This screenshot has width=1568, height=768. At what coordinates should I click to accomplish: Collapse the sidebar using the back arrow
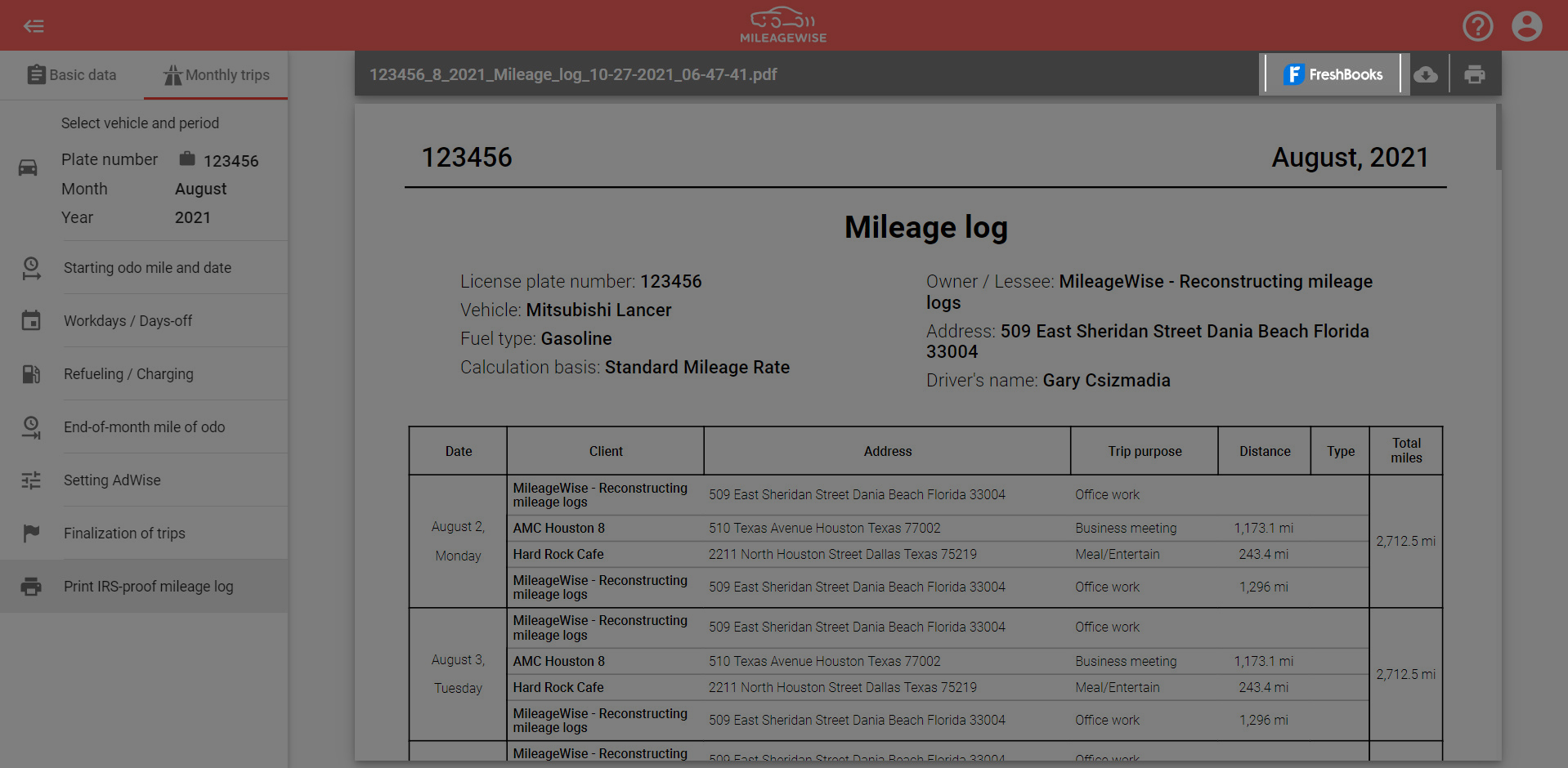point(34,25)
